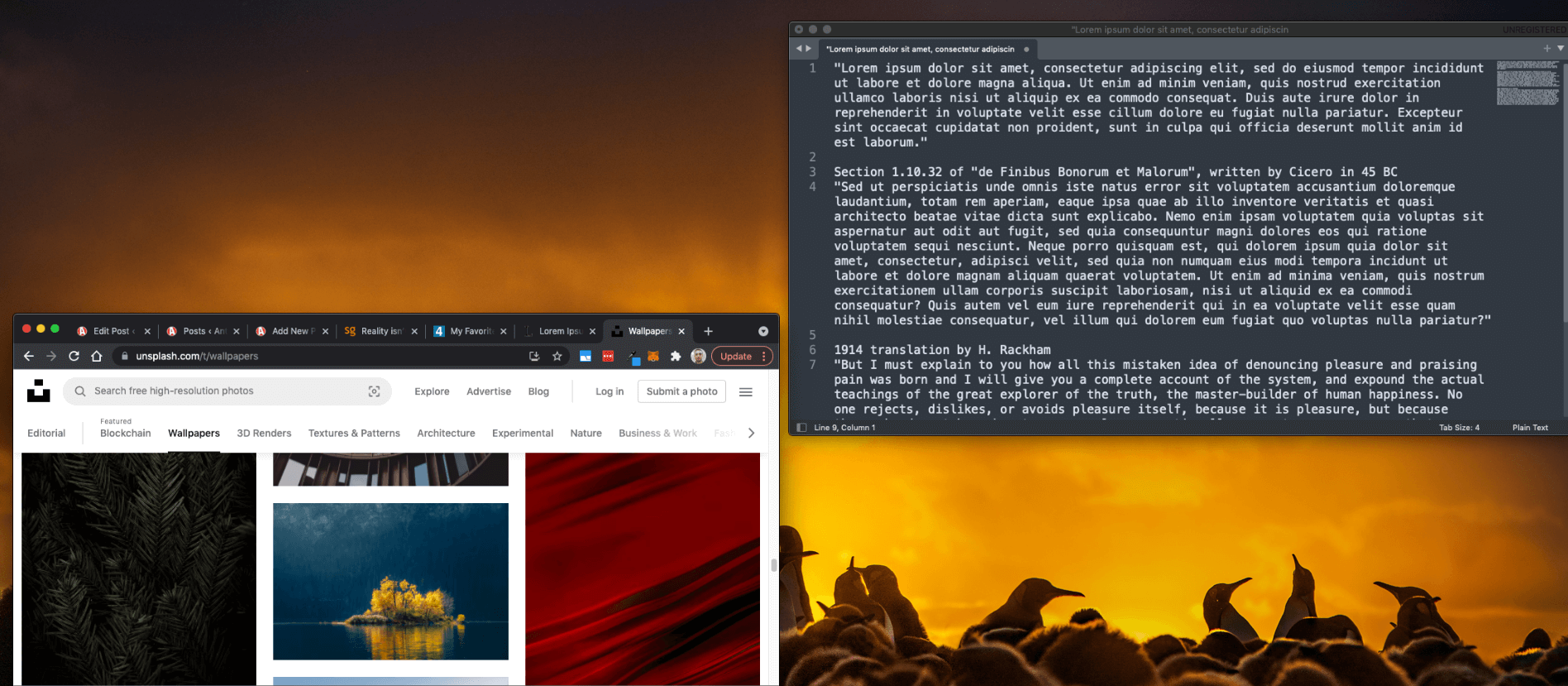Click the Sublime Text minimap preview
Screen dimensions: 1568x686
click(x=1527, y=83)
